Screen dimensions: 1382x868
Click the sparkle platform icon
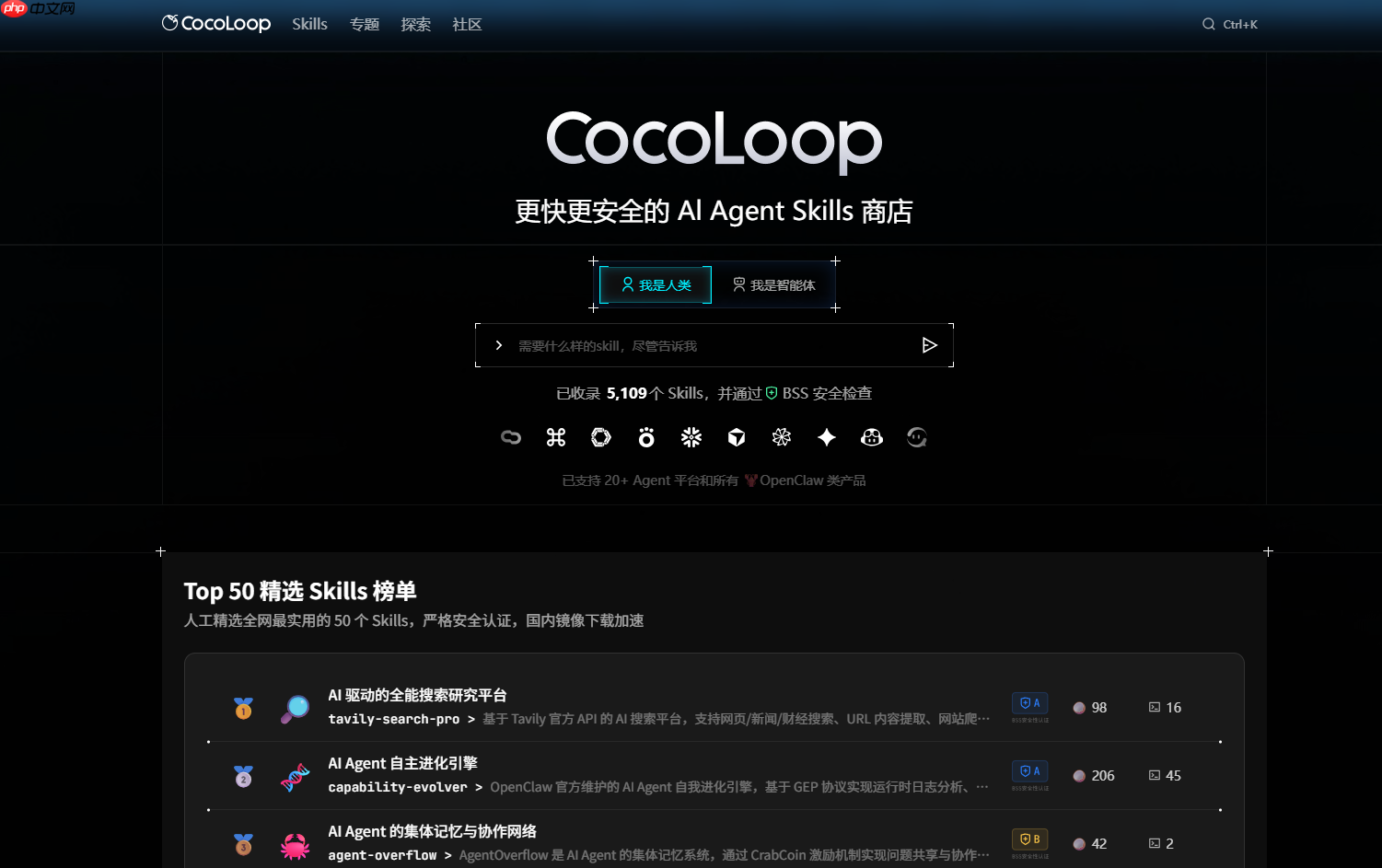coord(826,437)
